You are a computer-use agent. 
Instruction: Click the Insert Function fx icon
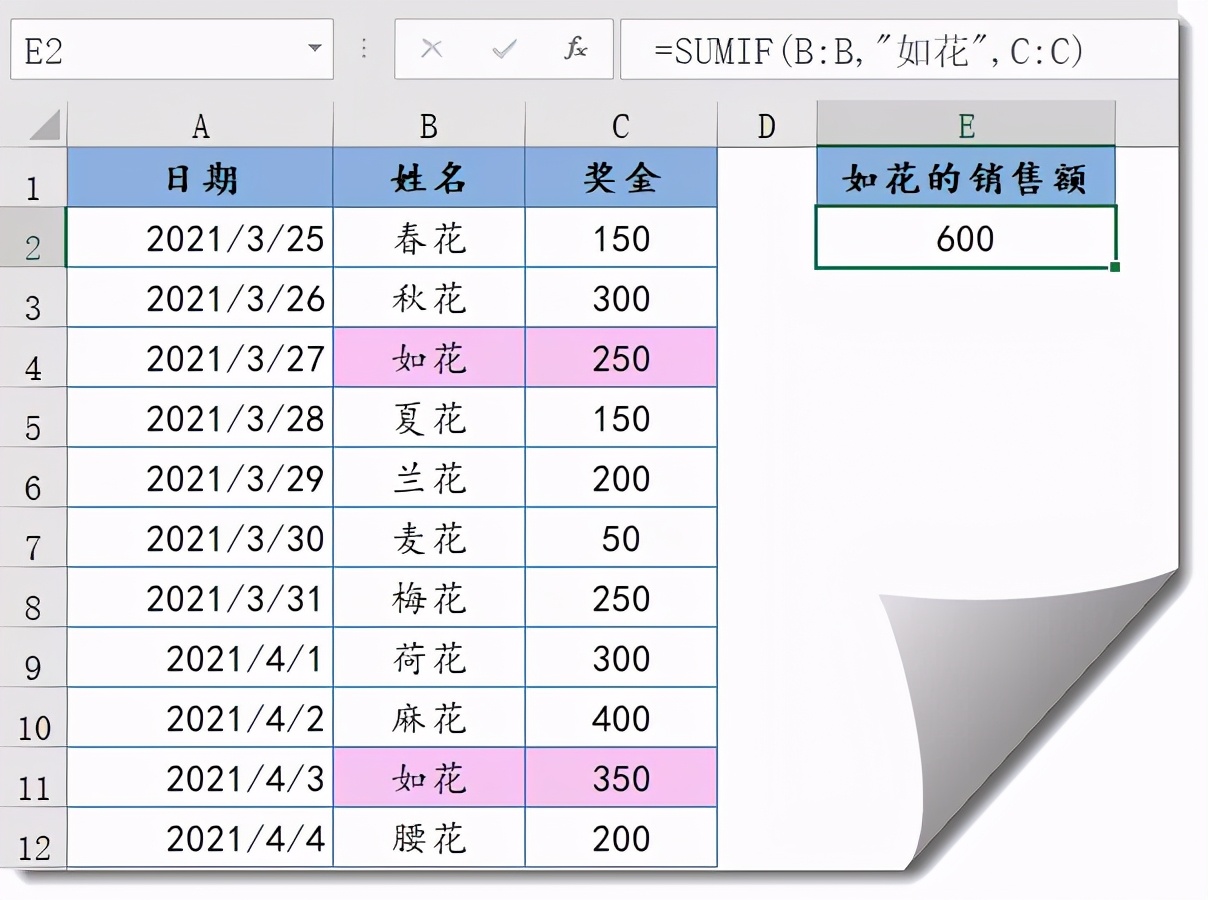point(575,49)
